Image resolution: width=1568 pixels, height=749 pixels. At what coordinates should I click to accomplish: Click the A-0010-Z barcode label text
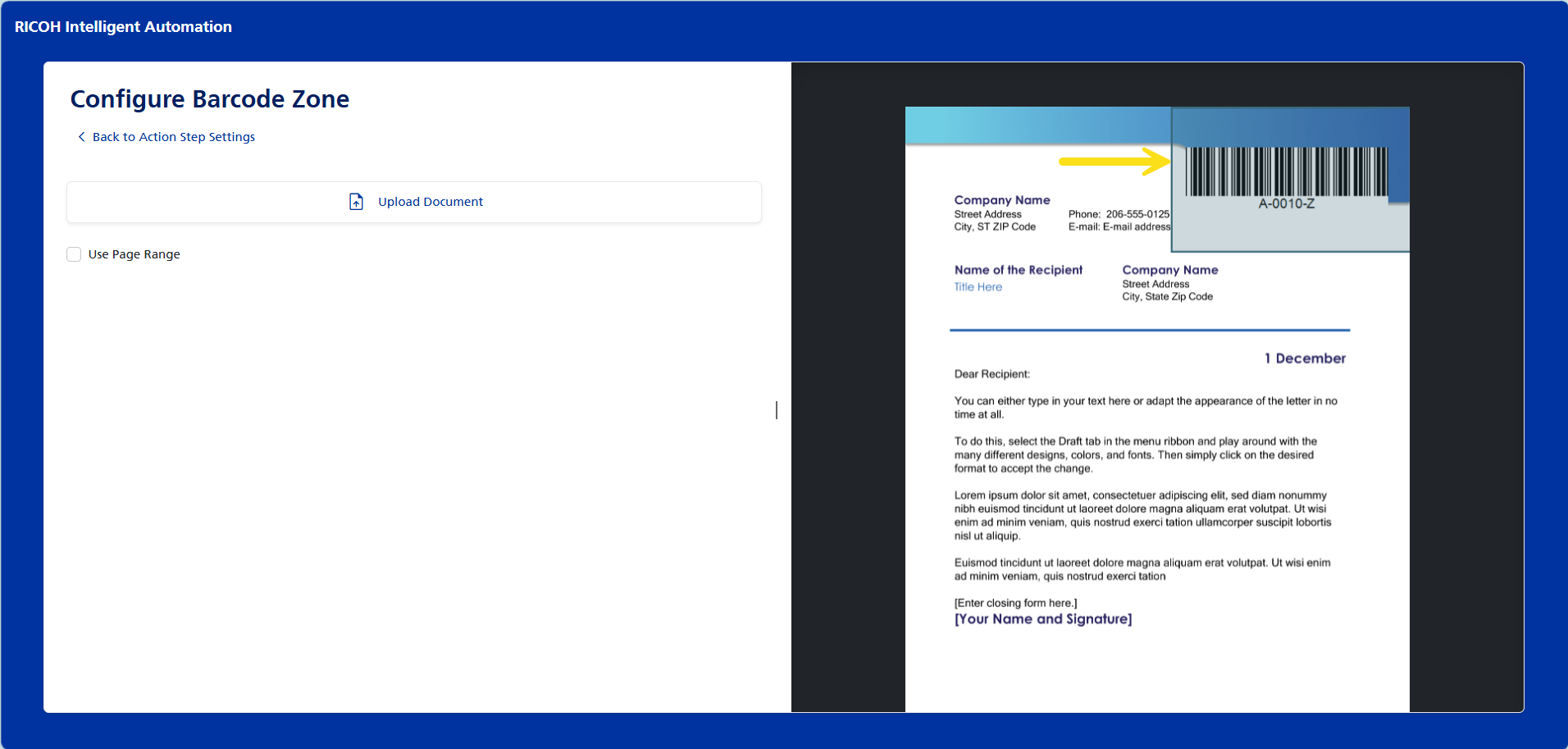click(1286, 204)
